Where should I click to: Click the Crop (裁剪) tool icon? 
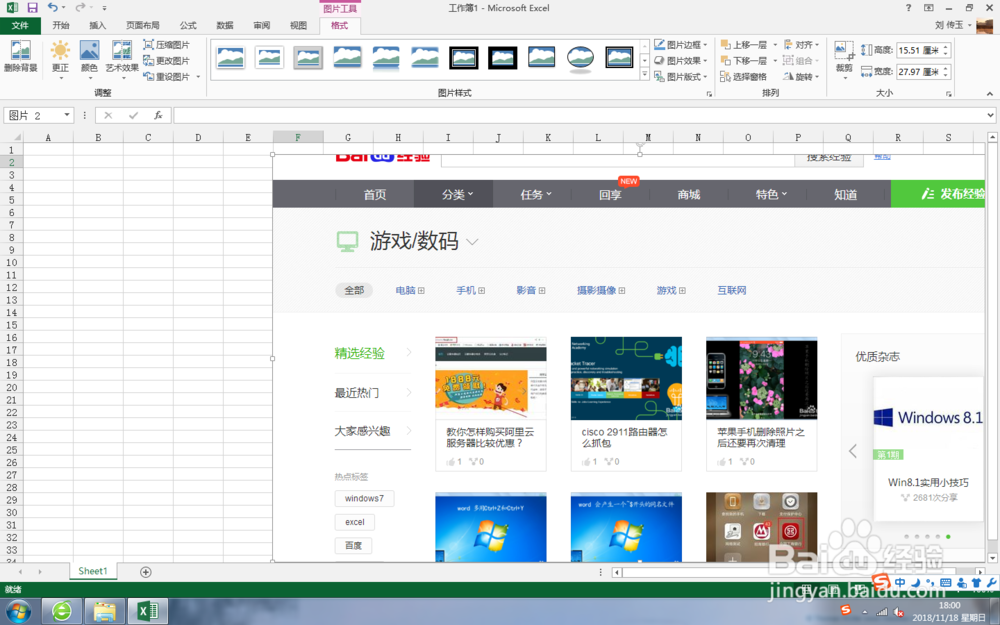point(844,50)
